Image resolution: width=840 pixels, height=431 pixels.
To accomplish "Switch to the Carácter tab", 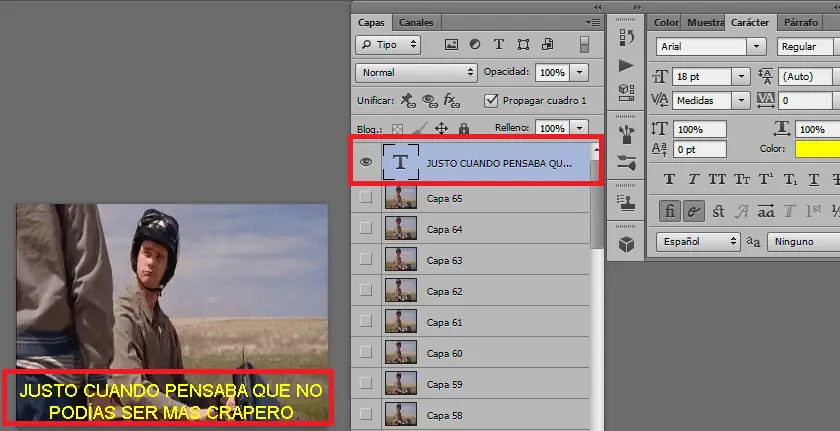I will 750,22.
